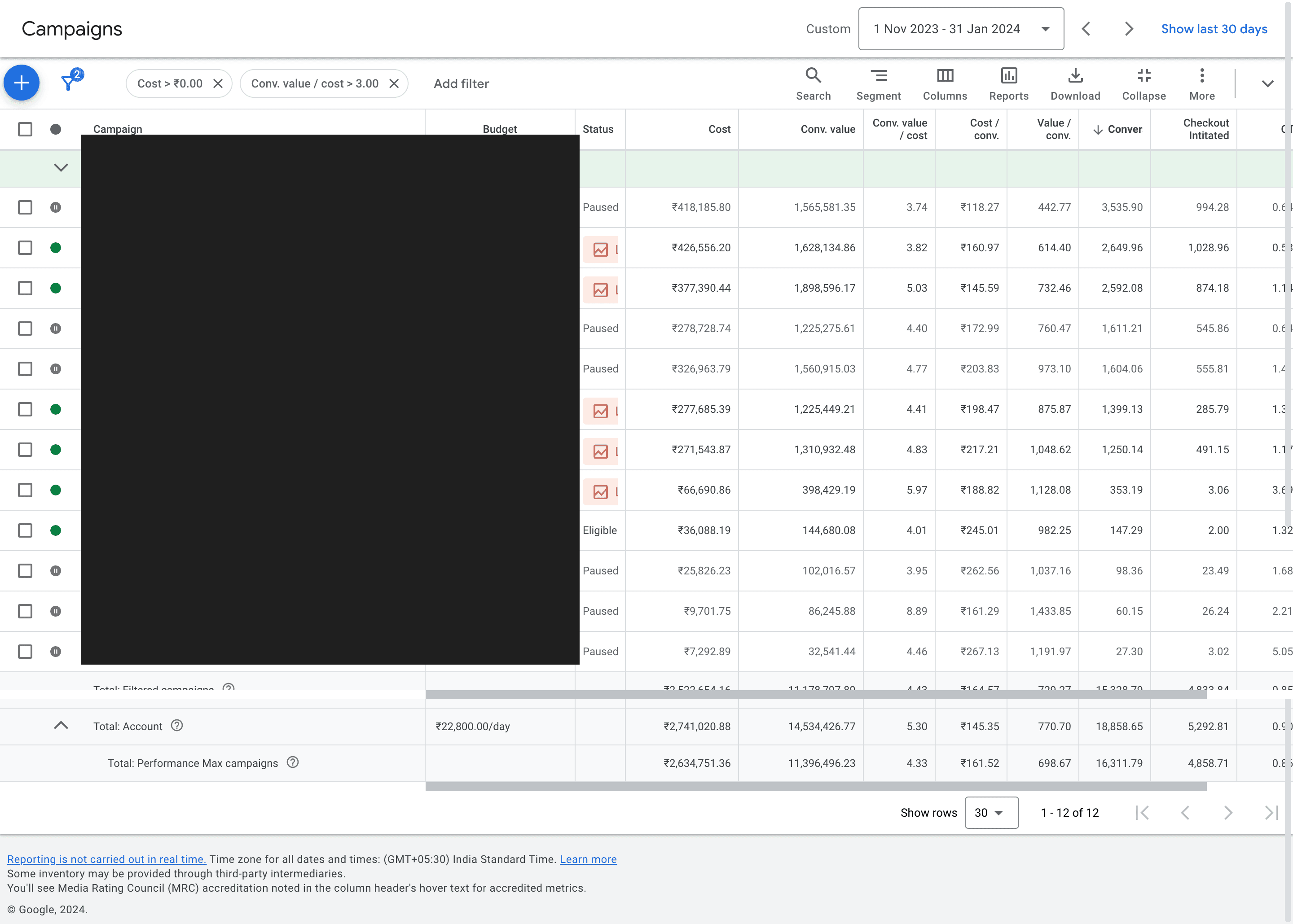Remove the Cost > ₹0.00 filter

tap(217, 83)
